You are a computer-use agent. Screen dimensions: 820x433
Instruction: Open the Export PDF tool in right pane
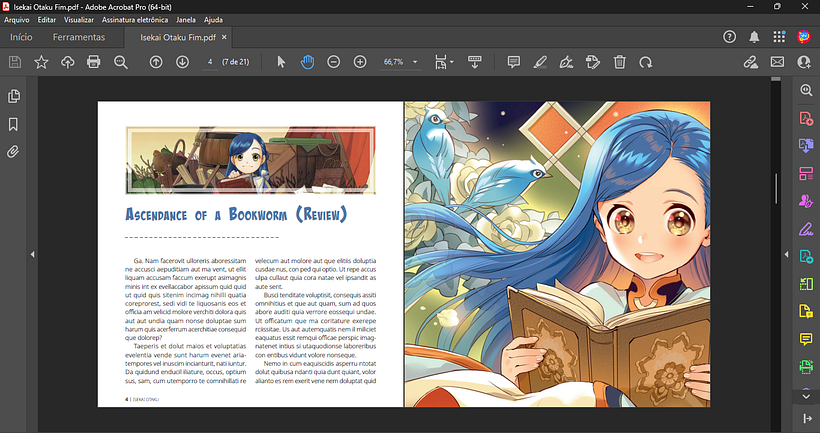click(806, 145)
